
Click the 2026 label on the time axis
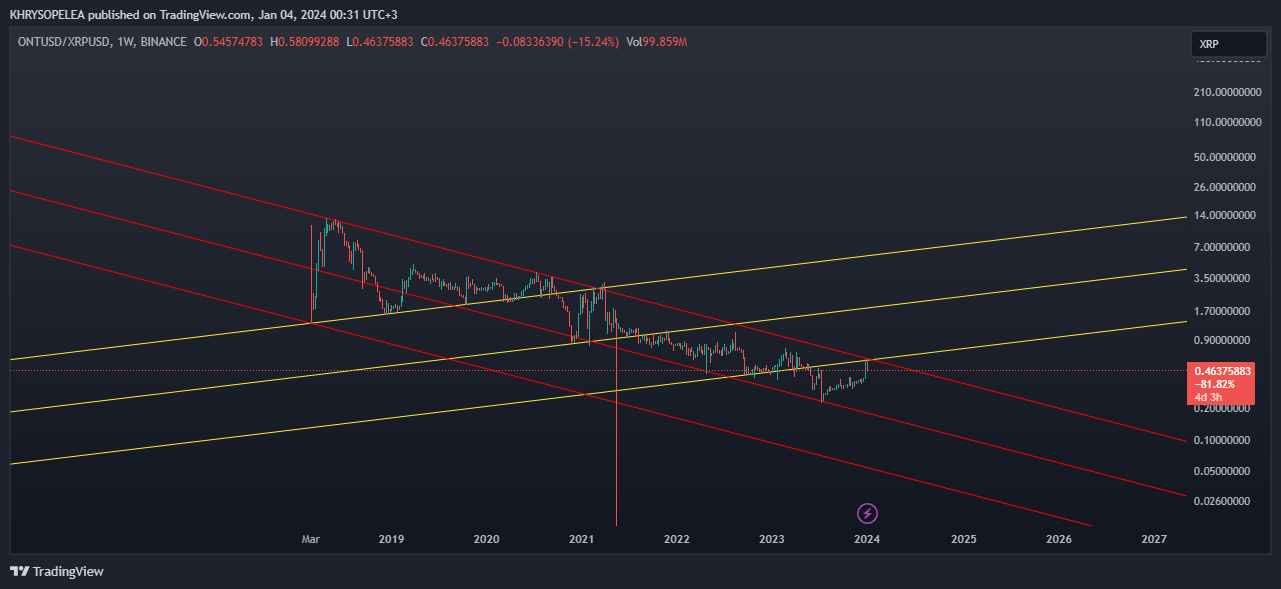pos(1058,539)
